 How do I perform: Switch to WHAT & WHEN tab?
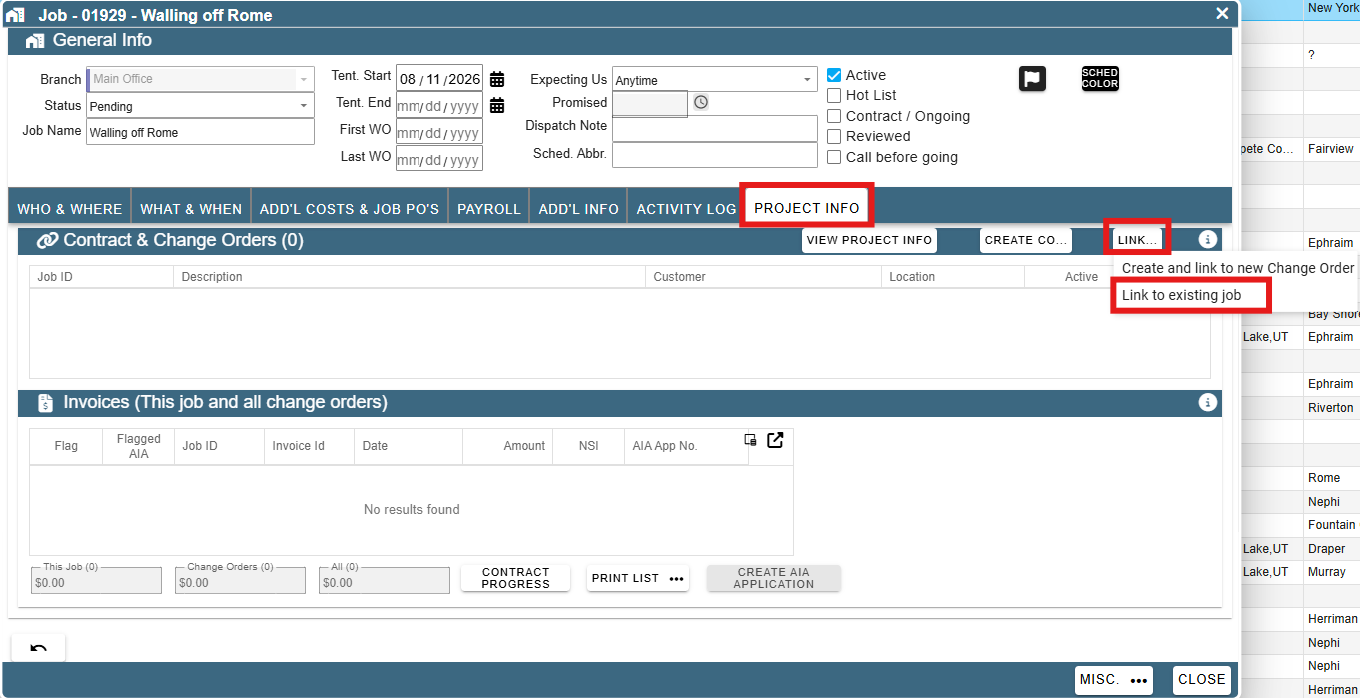tap(191, 209)
